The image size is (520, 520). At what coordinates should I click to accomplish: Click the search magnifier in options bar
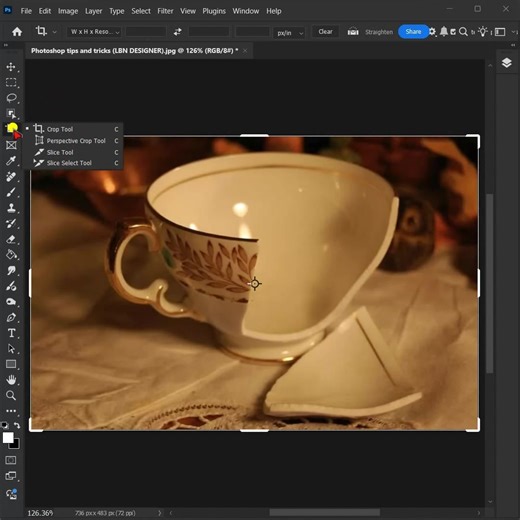click(x=463, y=32)
